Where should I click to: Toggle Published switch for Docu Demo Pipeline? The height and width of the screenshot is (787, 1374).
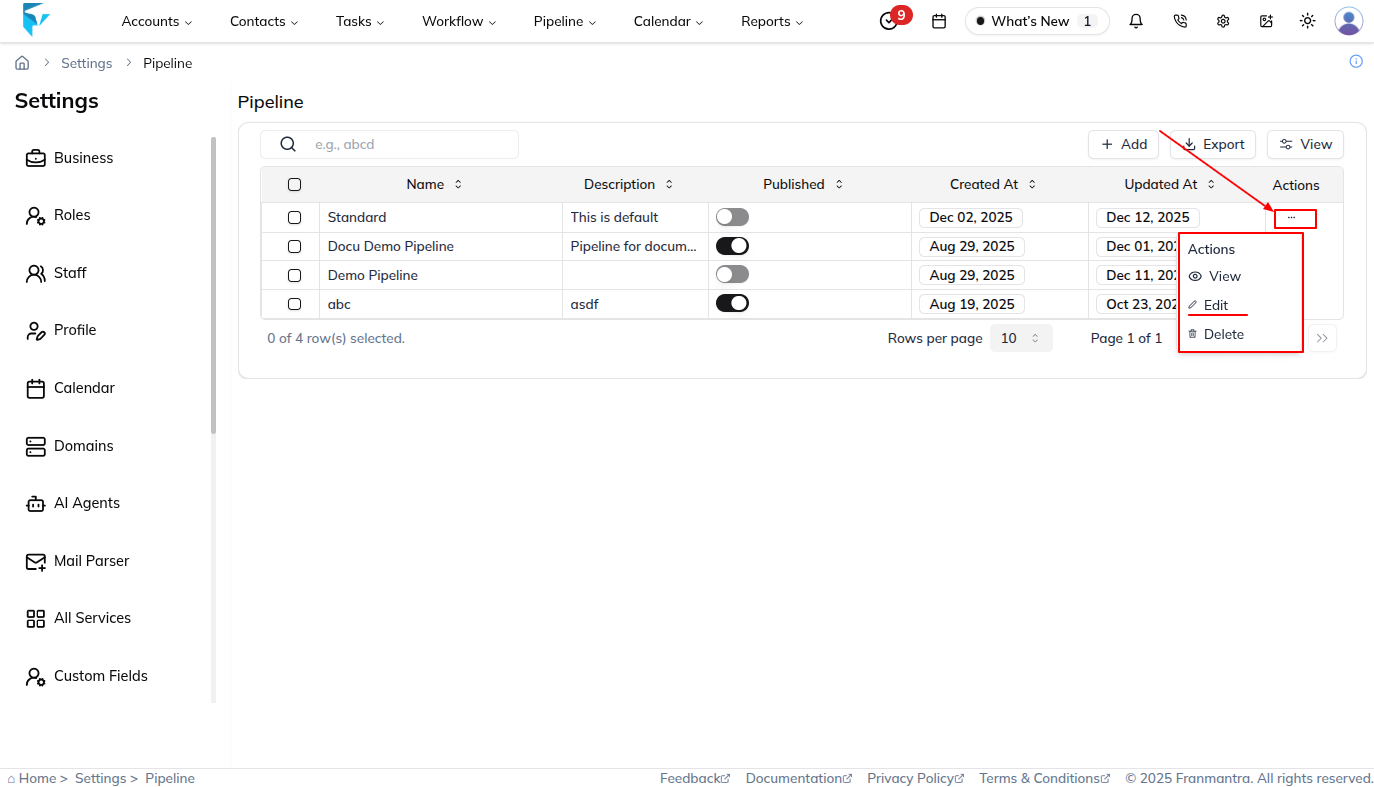[732, 246]
